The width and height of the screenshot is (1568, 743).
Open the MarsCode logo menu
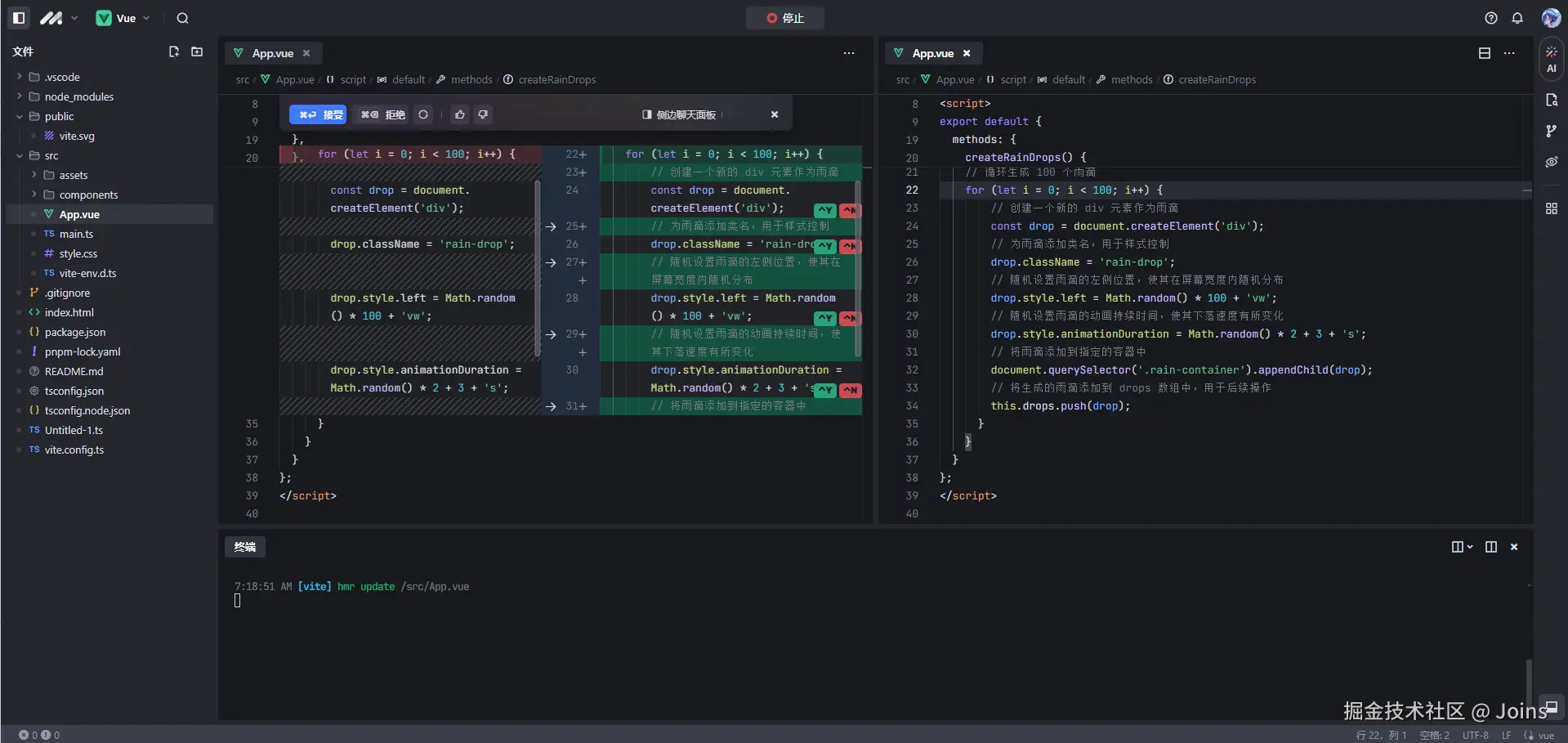click(x=59, y=18)
